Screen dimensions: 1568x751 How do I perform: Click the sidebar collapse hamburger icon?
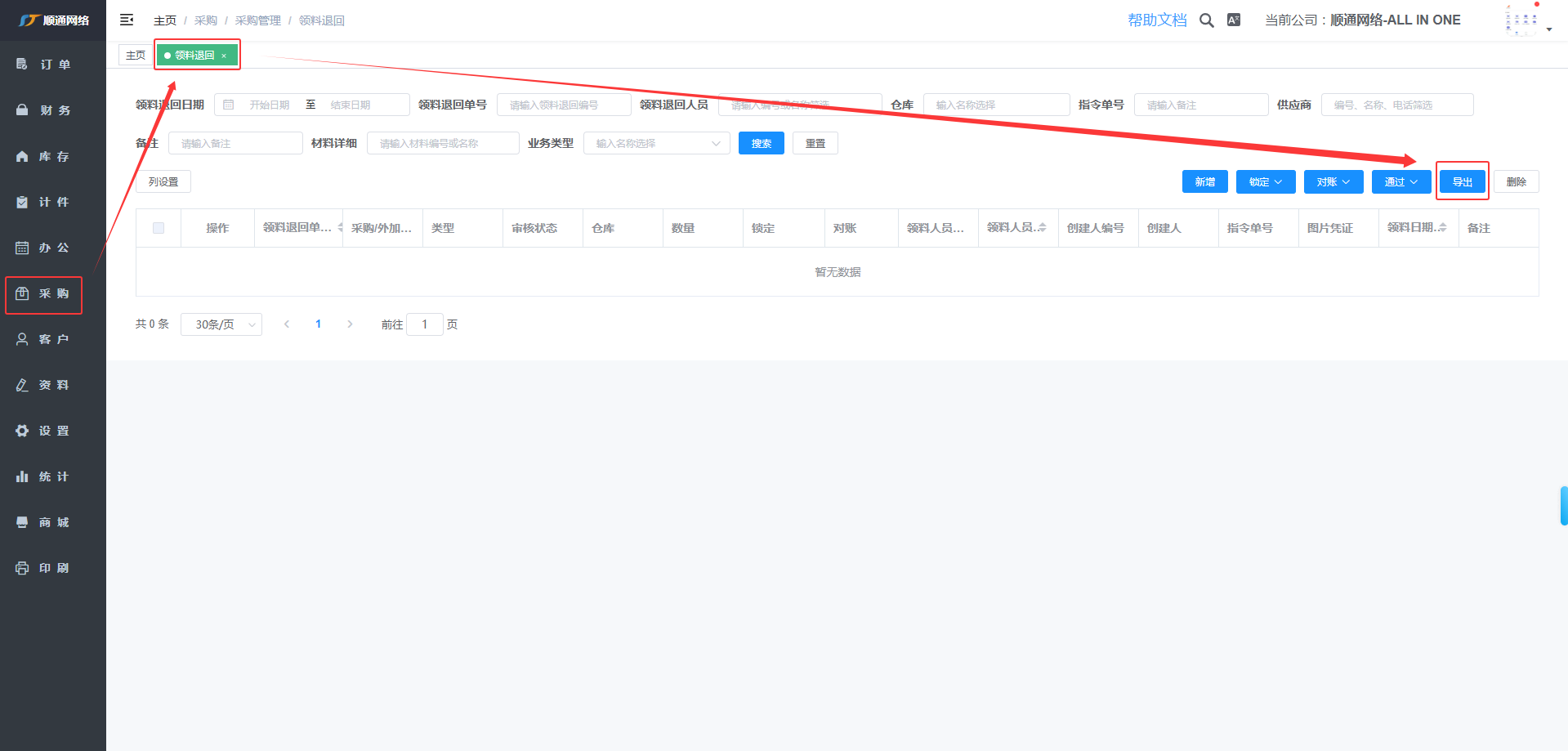[127, 20]
